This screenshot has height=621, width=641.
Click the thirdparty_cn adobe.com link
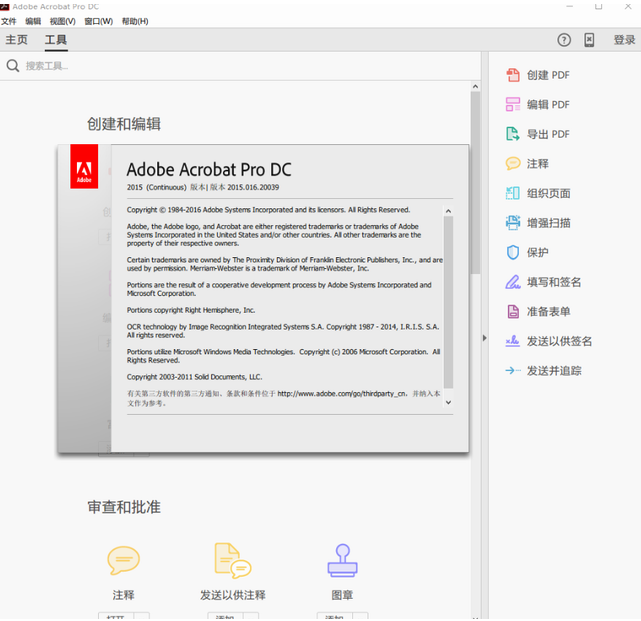click(342, 394)
